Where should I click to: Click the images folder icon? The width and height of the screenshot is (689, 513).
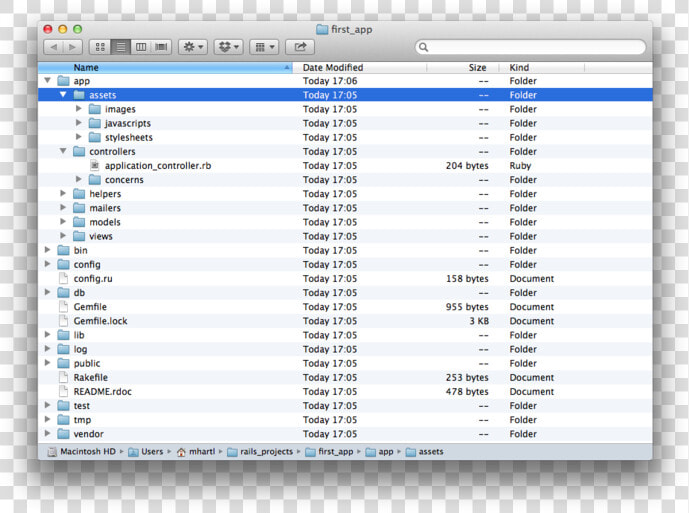click(95, 109)
